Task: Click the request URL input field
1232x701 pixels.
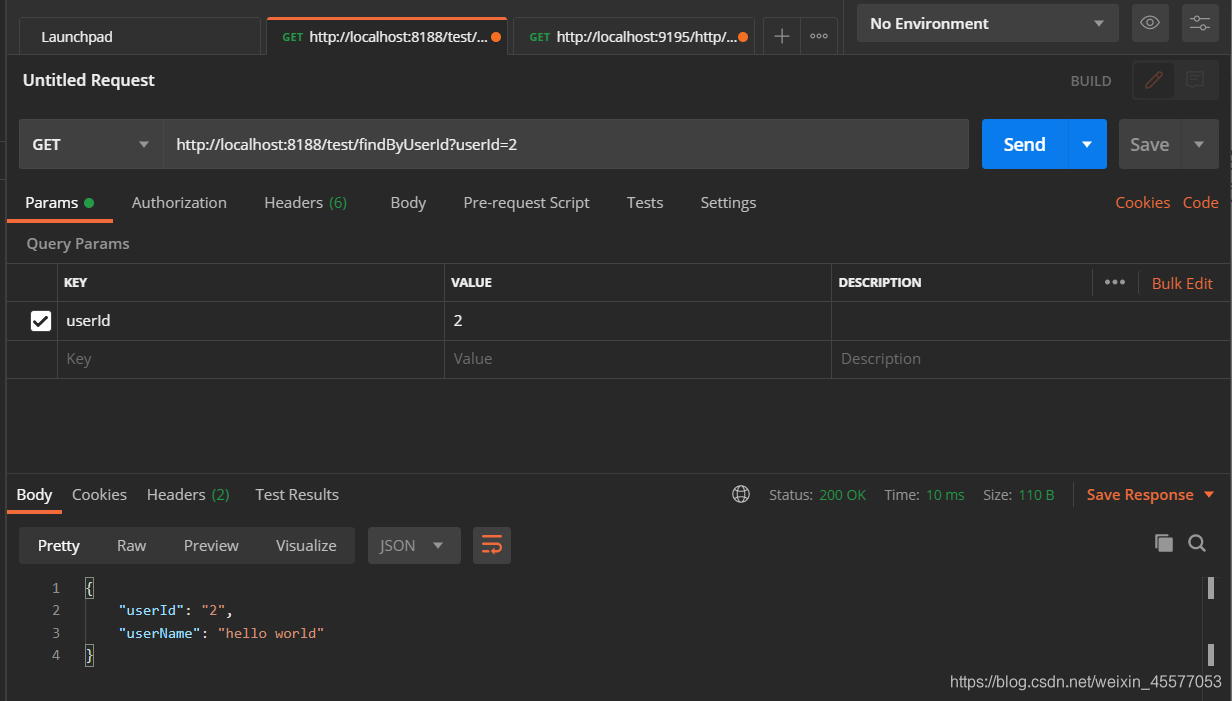Action: (x=566, y=144)
